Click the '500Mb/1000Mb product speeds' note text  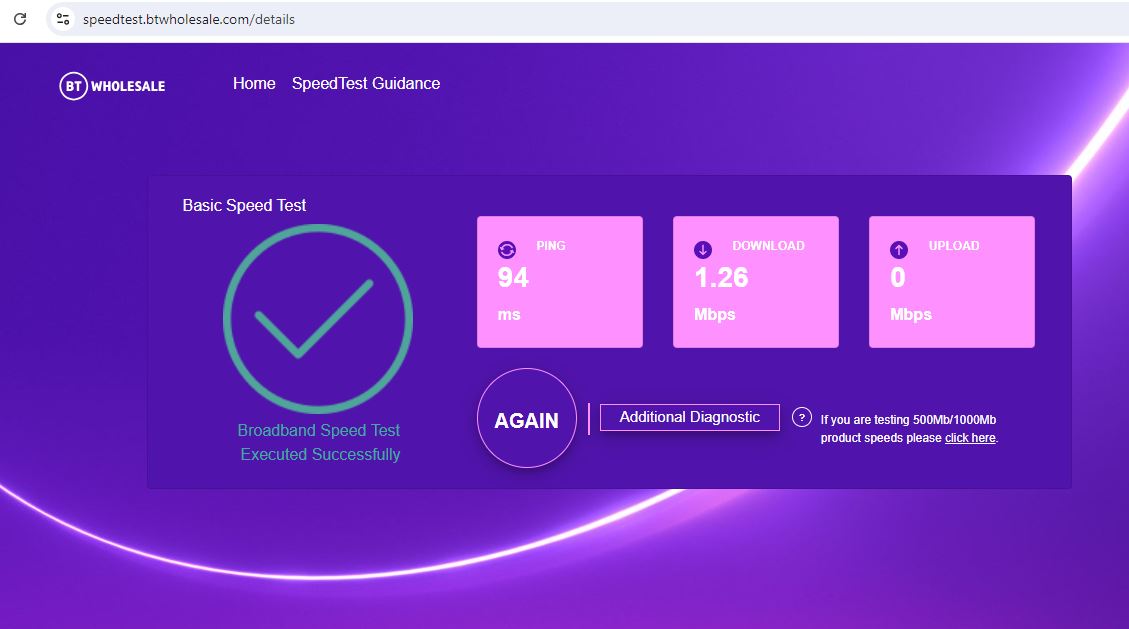click(x=909, y=428)
